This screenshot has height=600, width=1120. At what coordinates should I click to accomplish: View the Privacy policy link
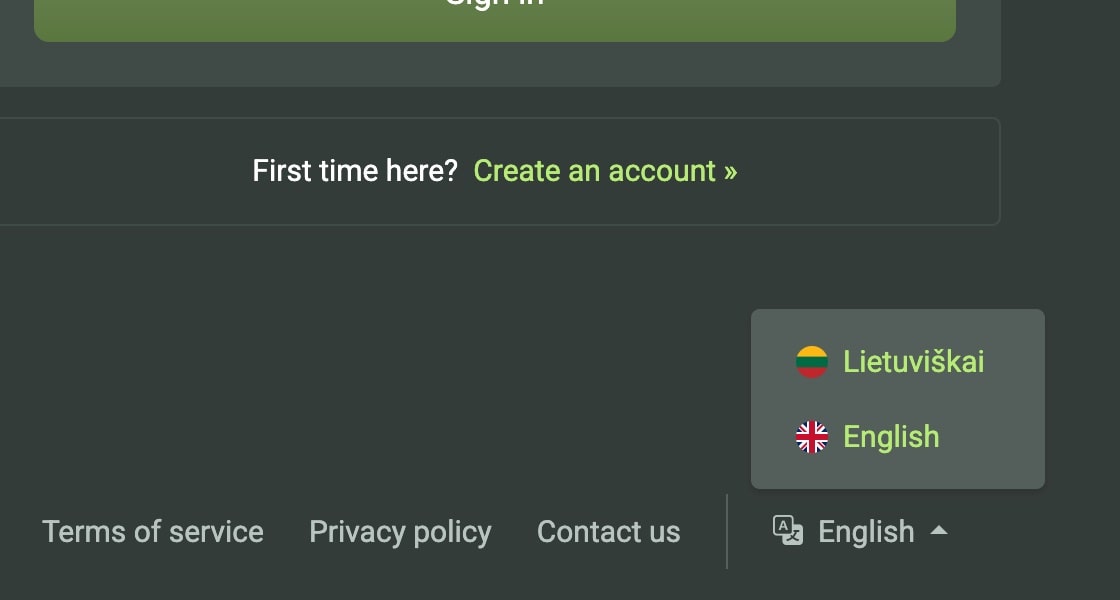(x=400, y=532)
